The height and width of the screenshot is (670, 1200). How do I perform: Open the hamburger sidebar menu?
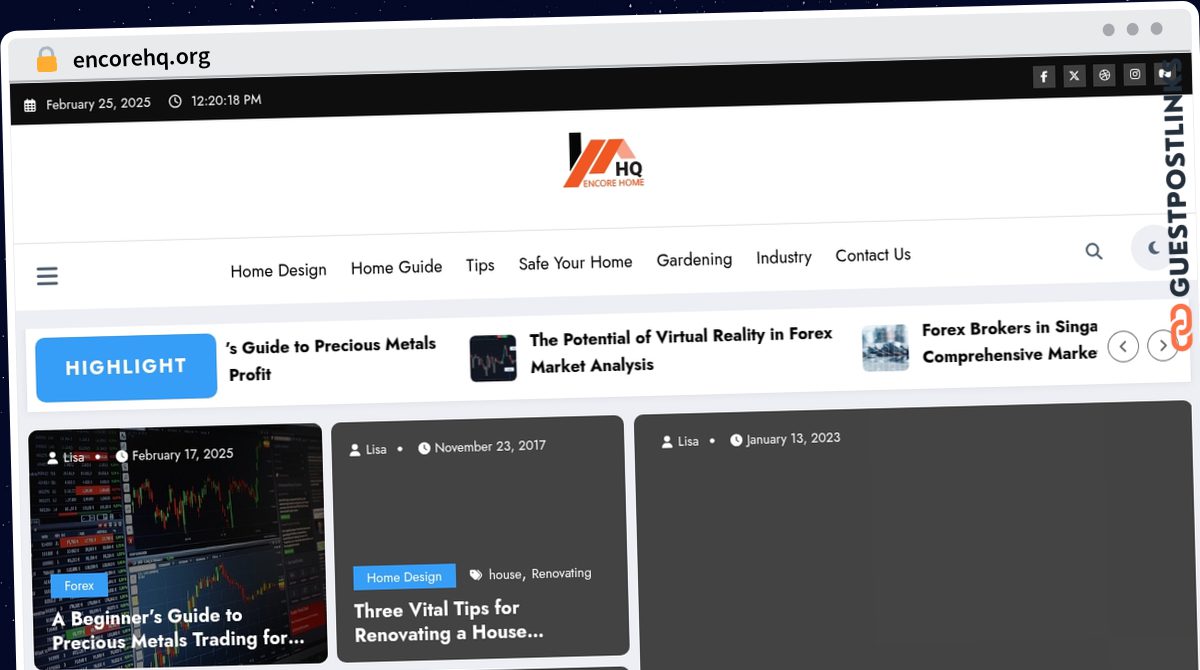[x=47, y=276]
